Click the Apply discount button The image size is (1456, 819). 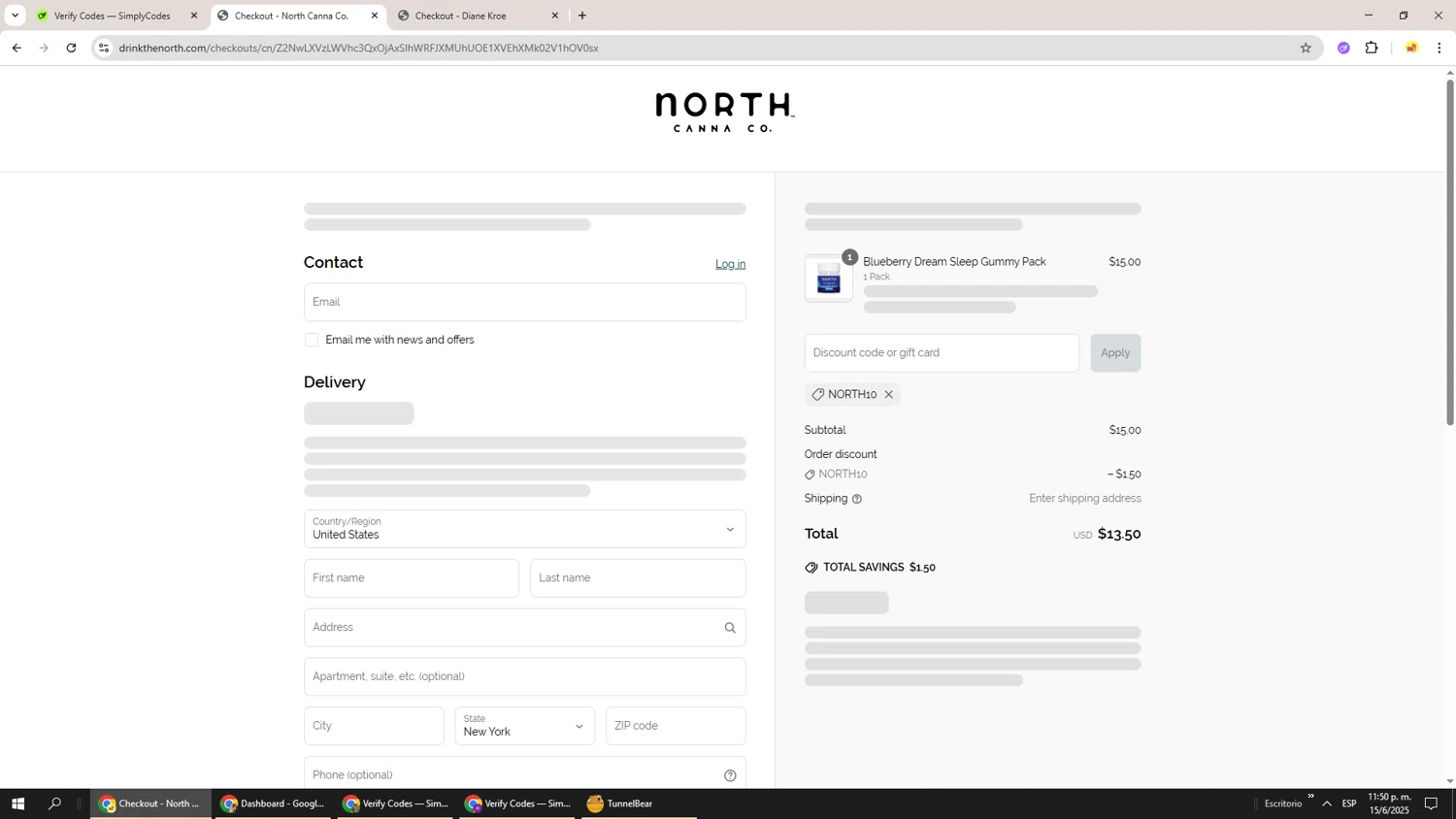pos(1115,353)
